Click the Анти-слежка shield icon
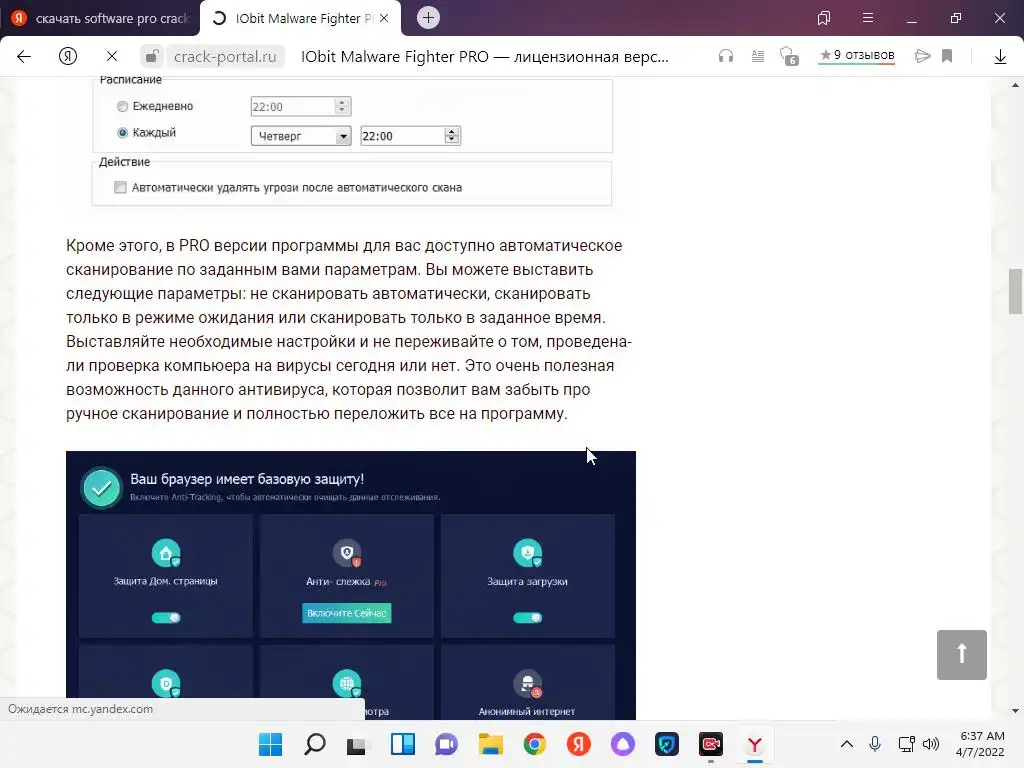 coord(347,553)
